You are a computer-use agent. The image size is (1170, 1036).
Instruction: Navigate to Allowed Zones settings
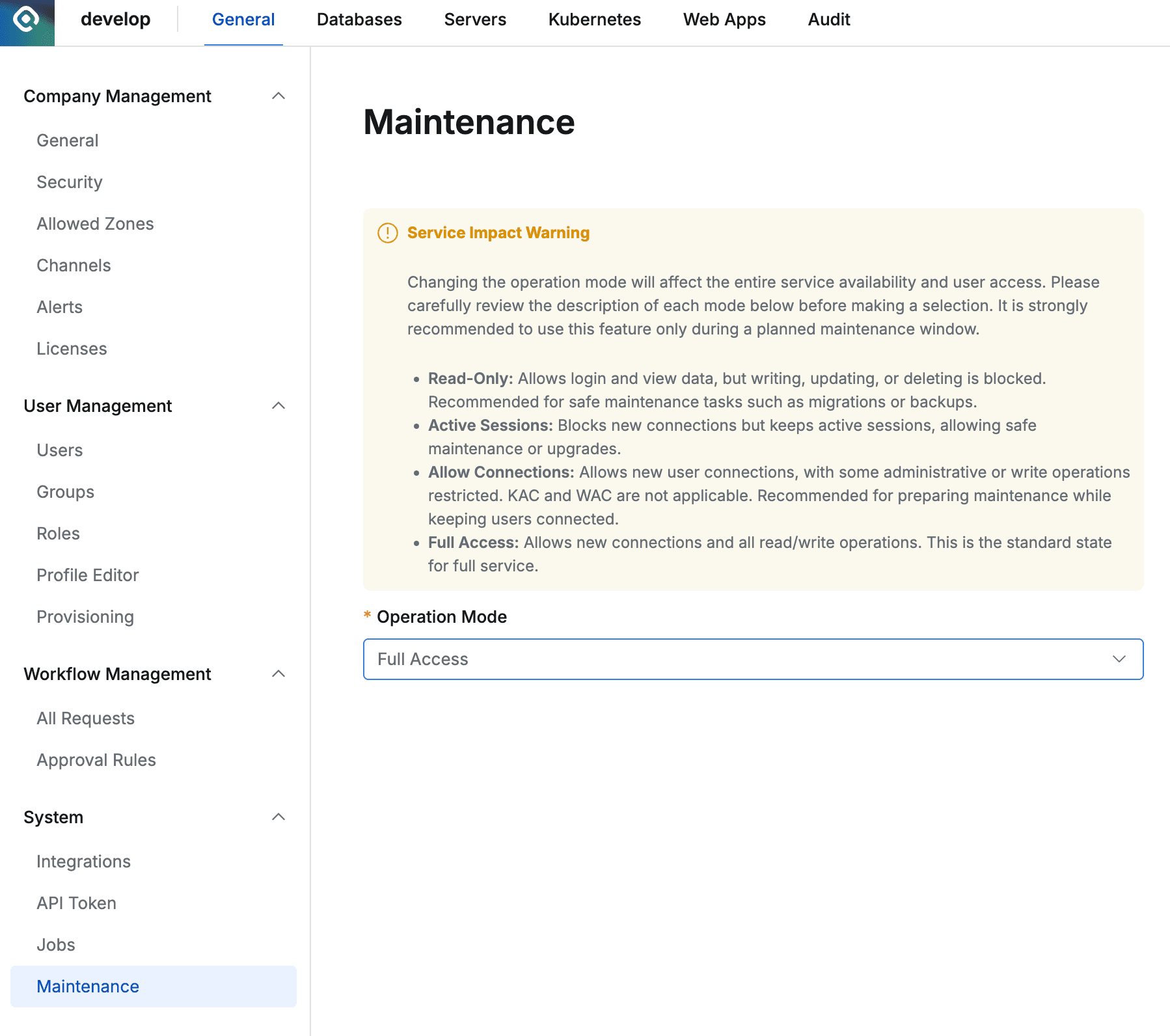coord(95,224)
